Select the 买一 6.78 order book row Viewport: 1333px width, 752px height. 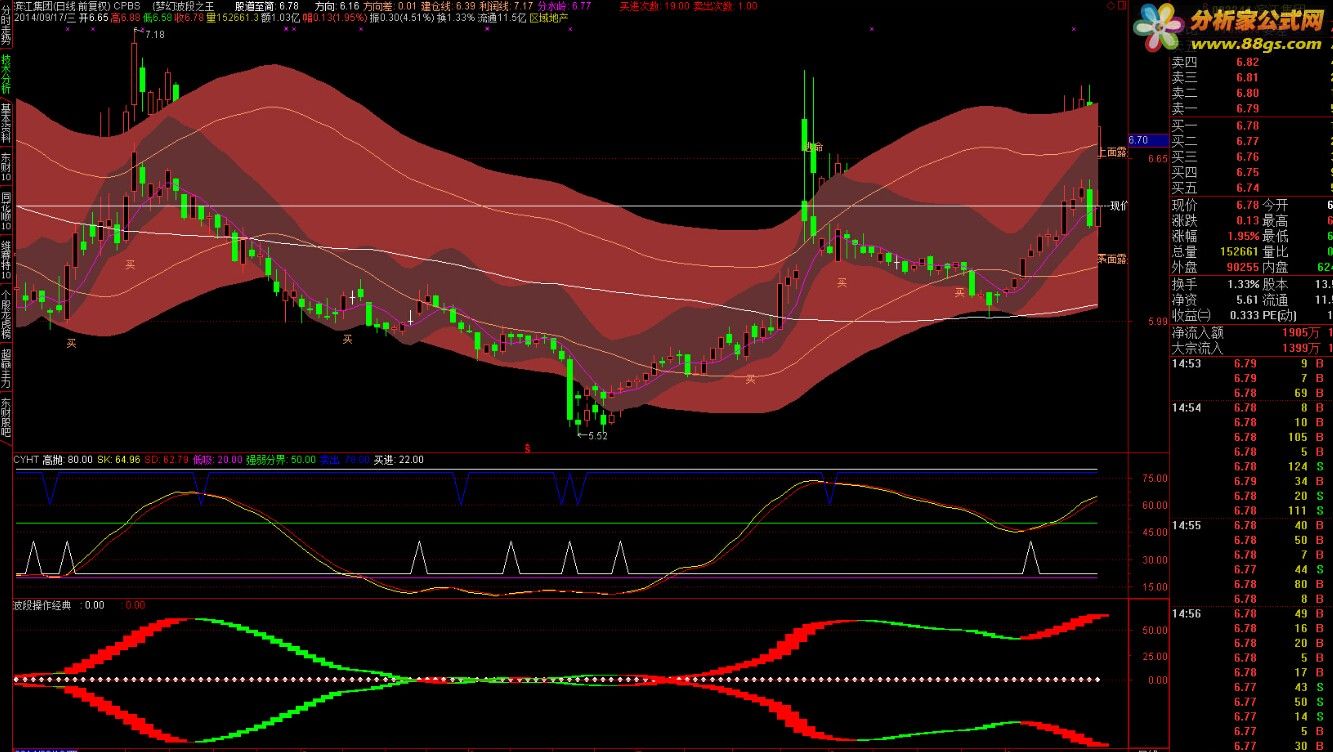pyautogui.click(x=1251, y=126)
